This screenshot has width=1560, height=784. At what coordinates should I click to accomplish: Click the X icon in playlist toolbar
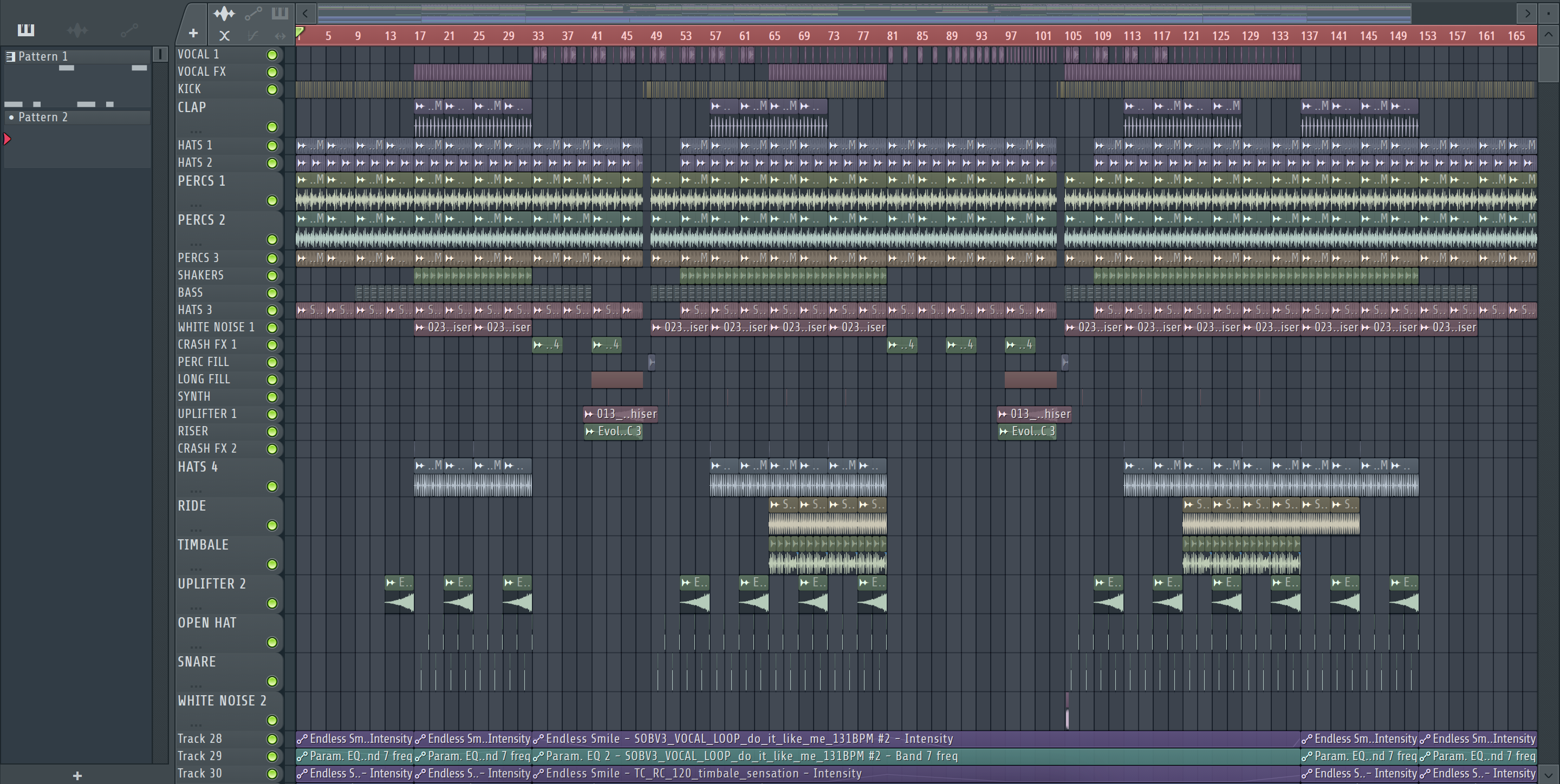(224, 36)
